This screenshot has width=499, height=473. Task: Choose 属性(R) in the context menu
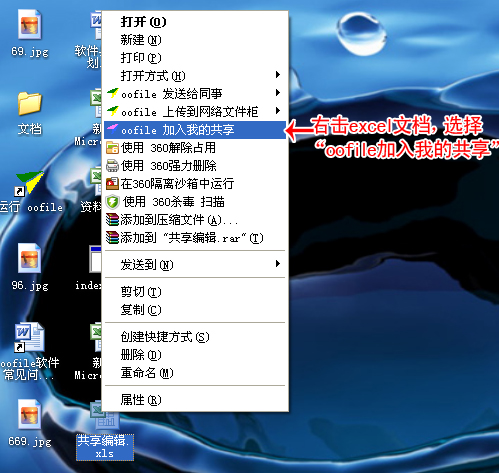pos(195,400)
